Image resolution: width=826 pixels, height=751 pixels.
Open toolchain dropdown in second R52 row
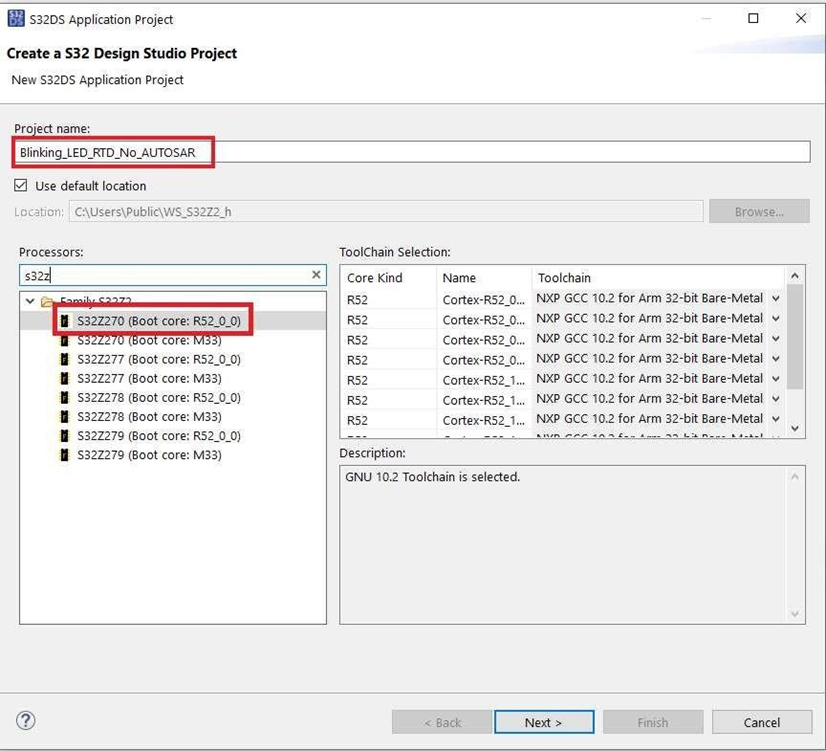point(775,318)
